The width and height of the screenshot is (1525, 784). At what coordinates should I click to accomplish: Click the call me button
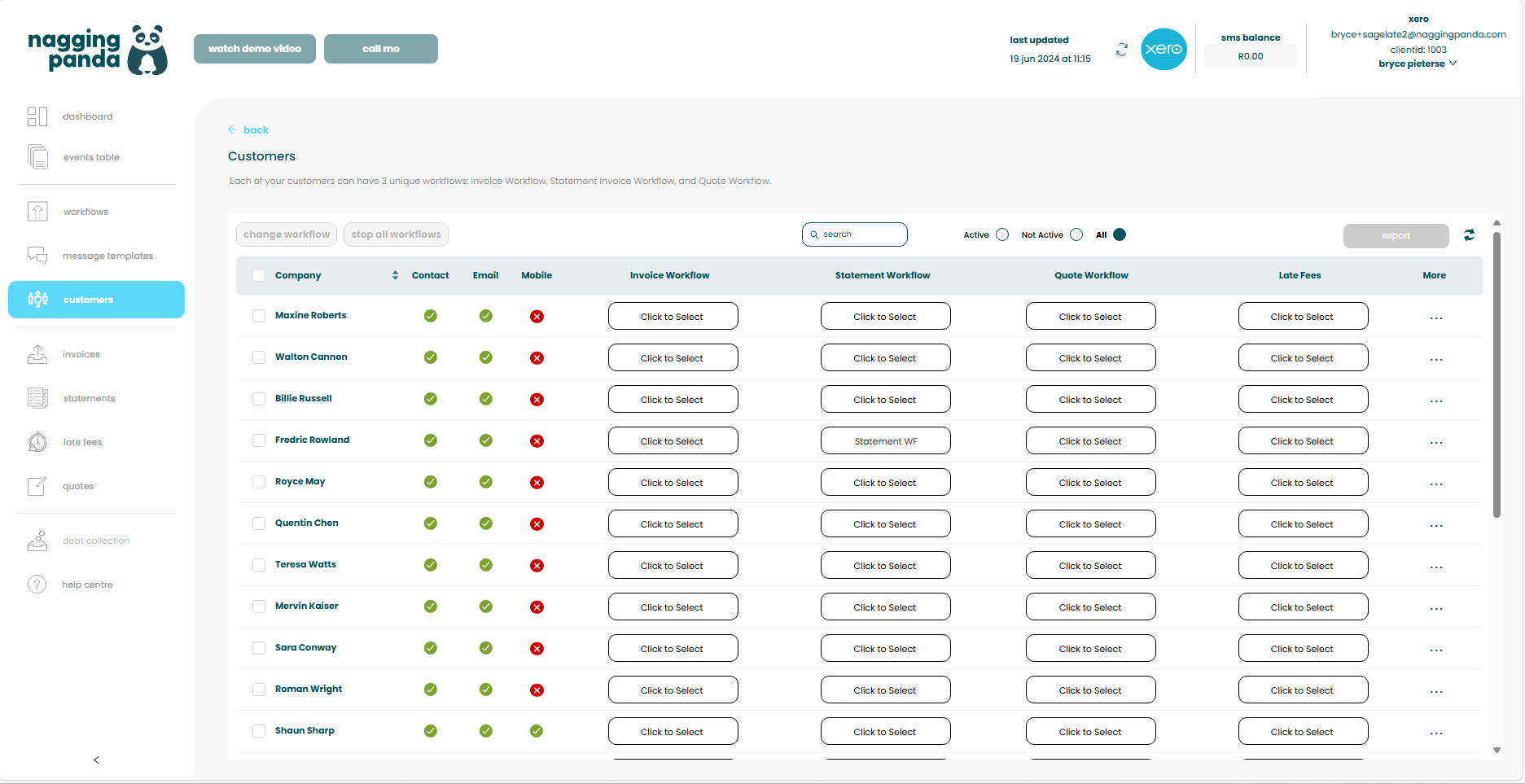(x=380, y=49)
